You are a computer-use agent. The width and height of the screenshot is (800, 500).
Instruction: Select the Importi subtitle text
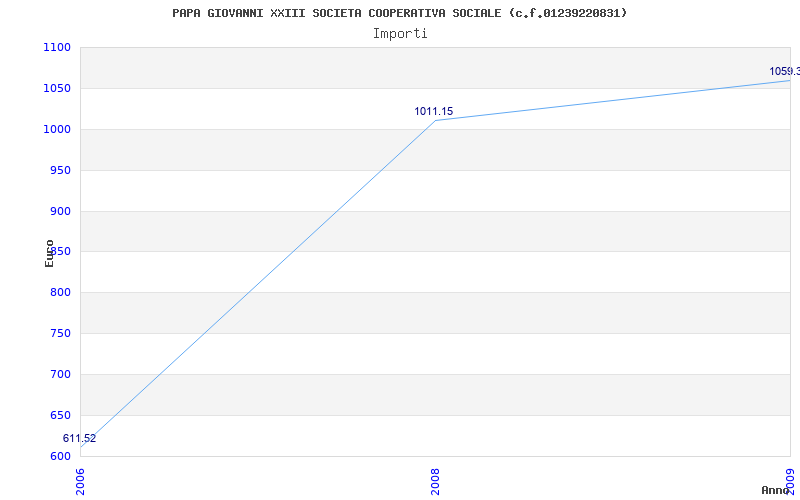[400, 34]
